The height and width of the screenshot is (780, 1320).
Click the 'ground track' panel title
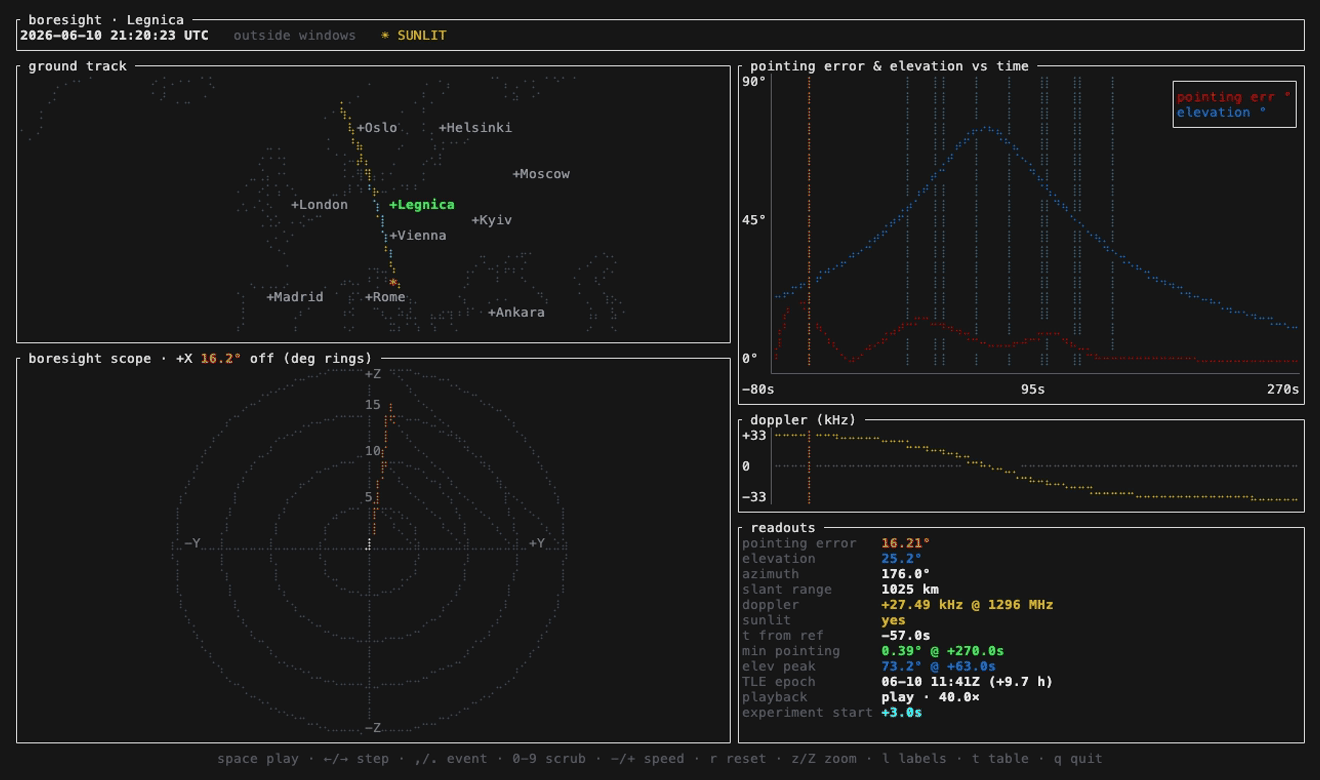[78, 66]
